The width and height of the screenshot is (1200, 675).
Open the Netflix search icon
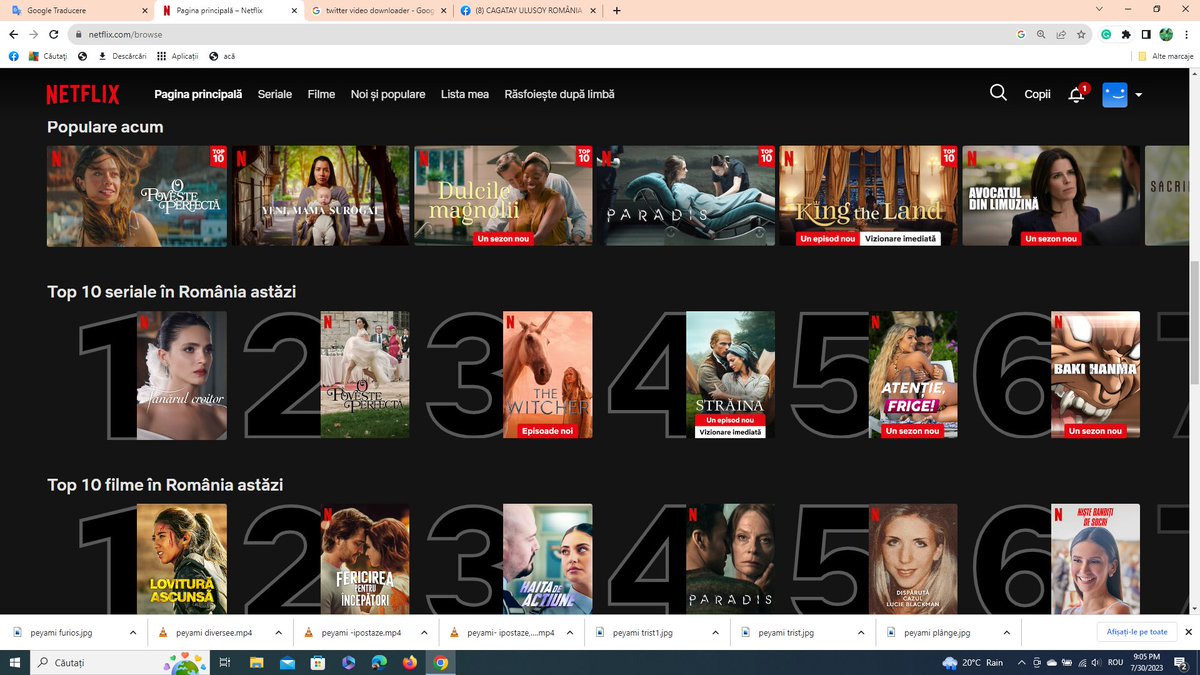pos(998,93)
